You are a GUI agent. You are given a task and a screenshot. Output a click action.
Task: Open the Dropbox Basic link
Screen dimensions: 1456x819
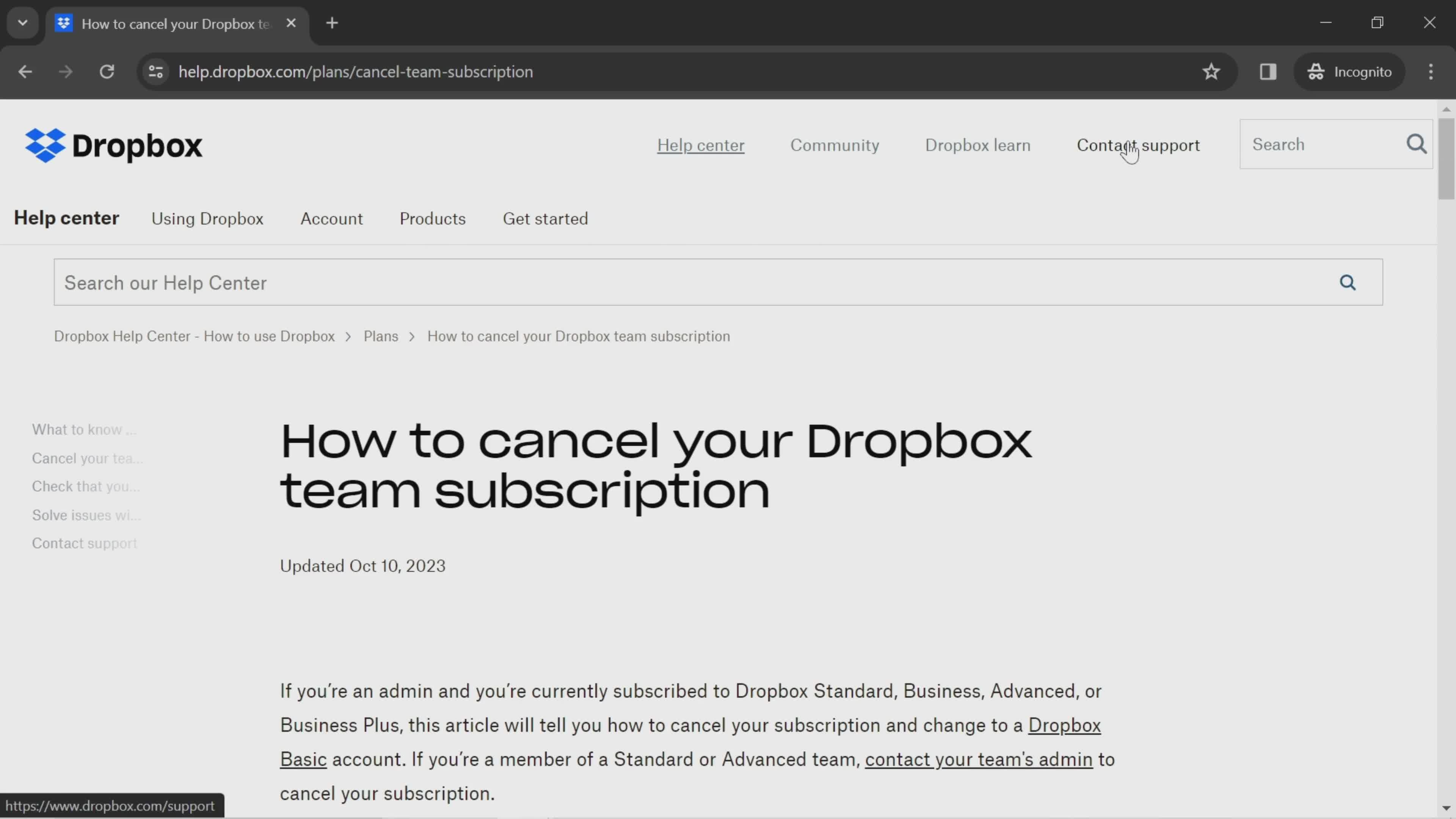pos(1064,725)
